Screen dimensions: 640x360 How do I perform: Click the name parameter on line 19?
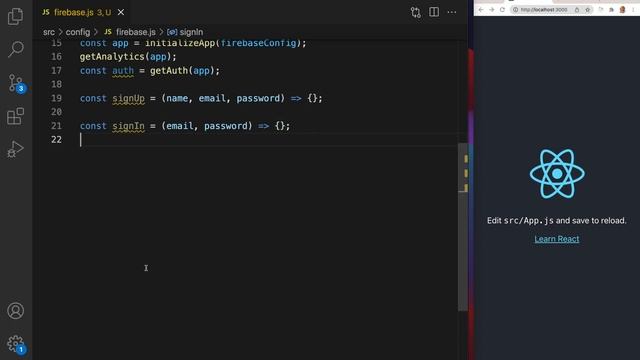(x=177, y=98)
